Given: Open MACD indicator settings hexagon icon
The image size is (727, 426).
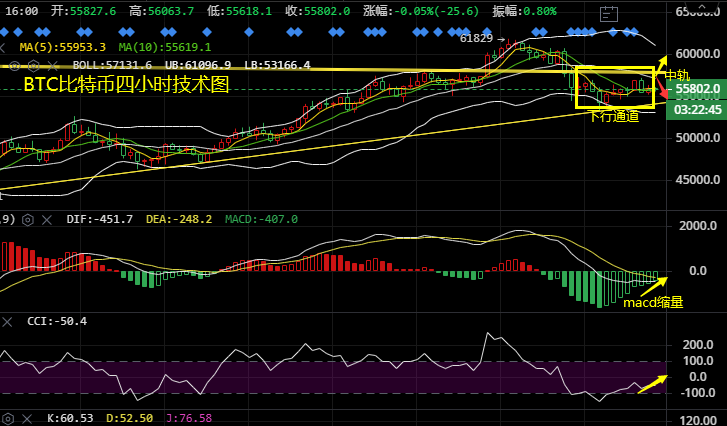Looking at the screenshot, I should (28, 219).
